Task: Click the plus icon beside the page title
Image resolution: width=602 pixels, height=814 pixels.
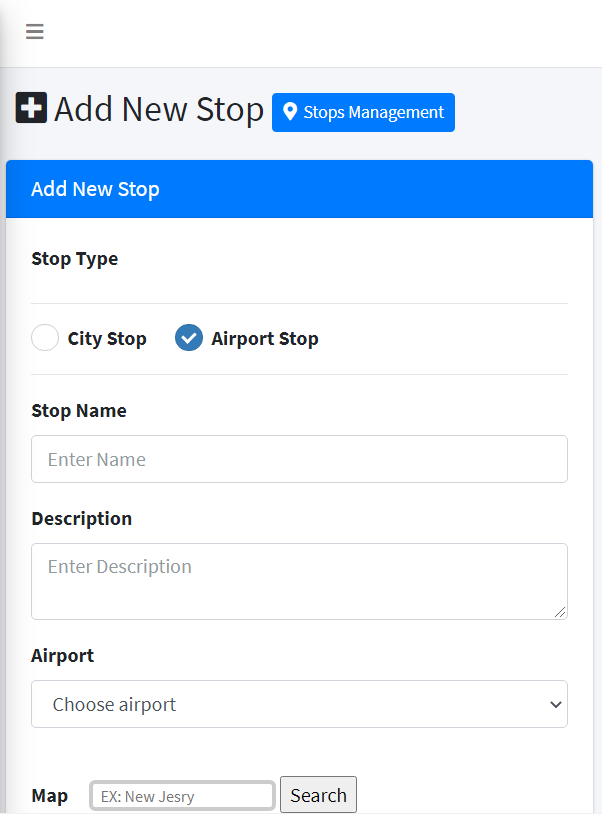Action: [31, 108]
